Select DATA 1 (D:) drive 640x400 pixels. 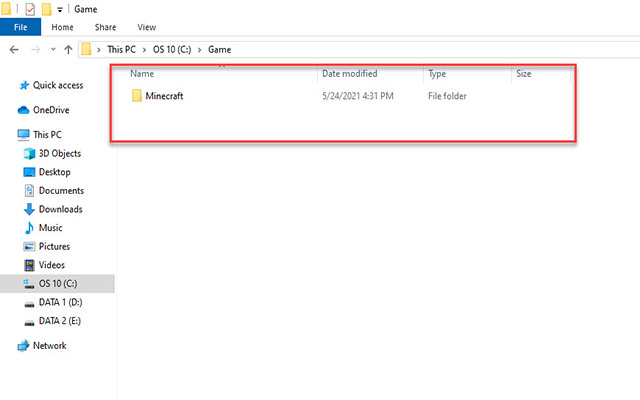click(x=60, y=303)
